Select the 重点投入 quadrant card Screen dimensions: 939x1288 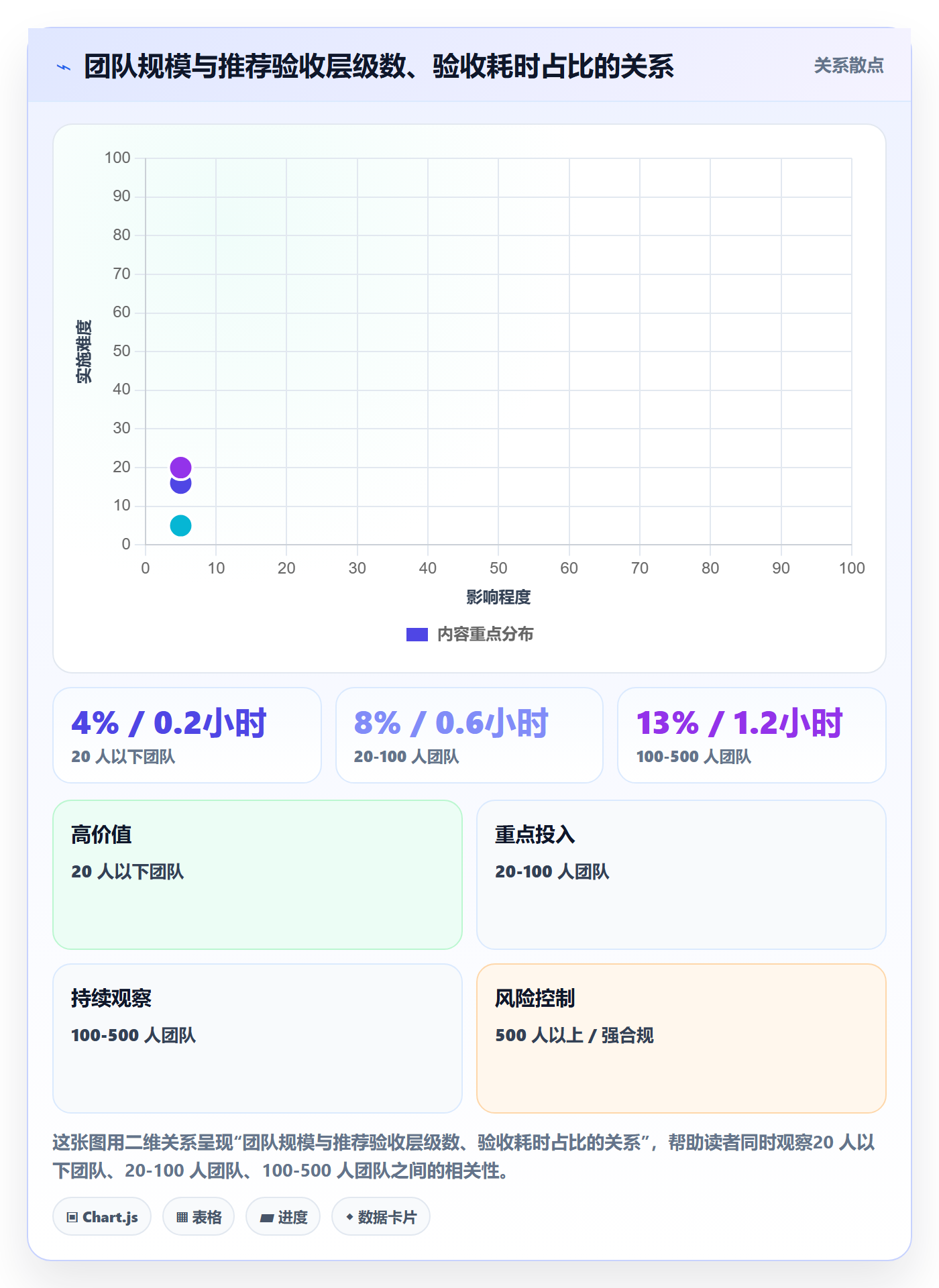(681, 875)
